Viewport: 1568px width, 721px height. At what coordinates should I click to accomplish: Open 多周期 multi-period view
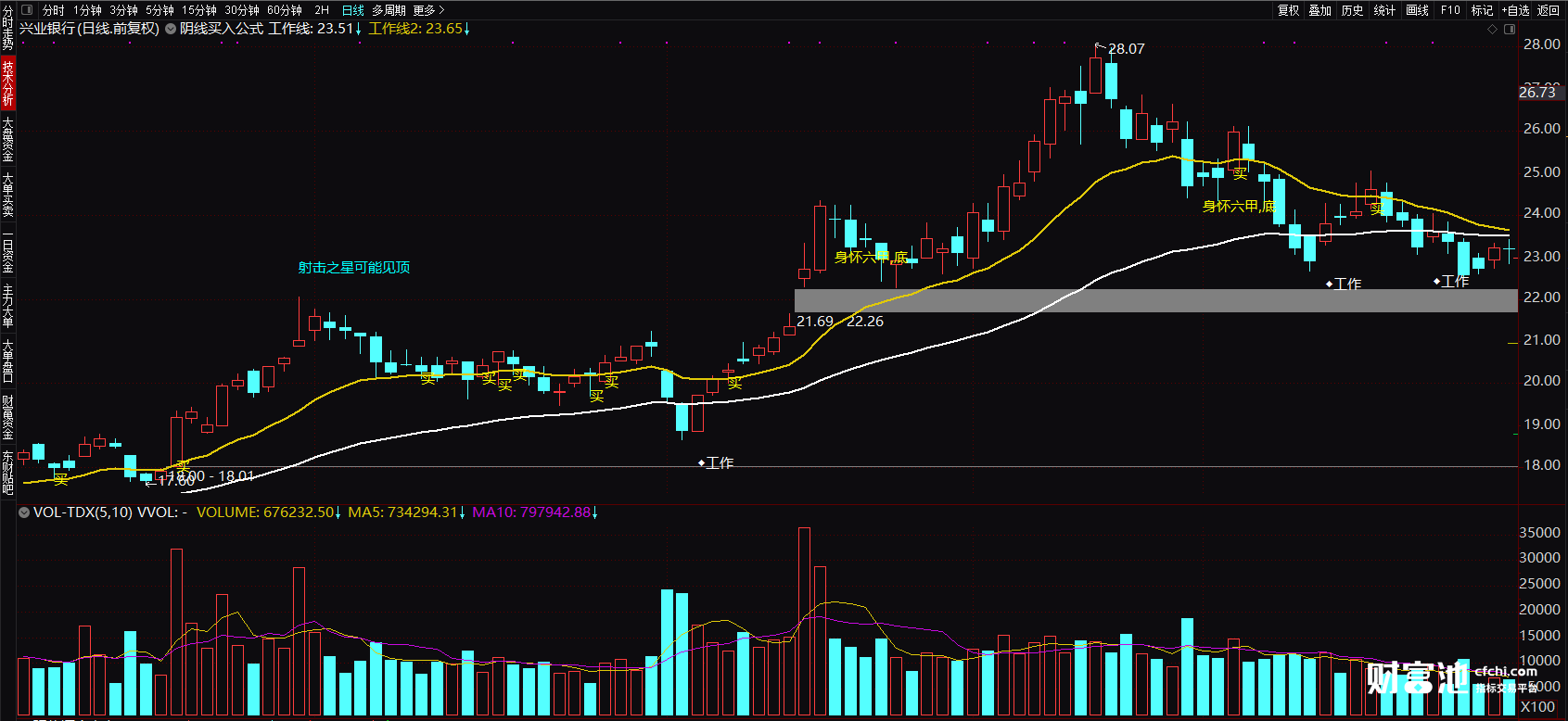point(389,10)
